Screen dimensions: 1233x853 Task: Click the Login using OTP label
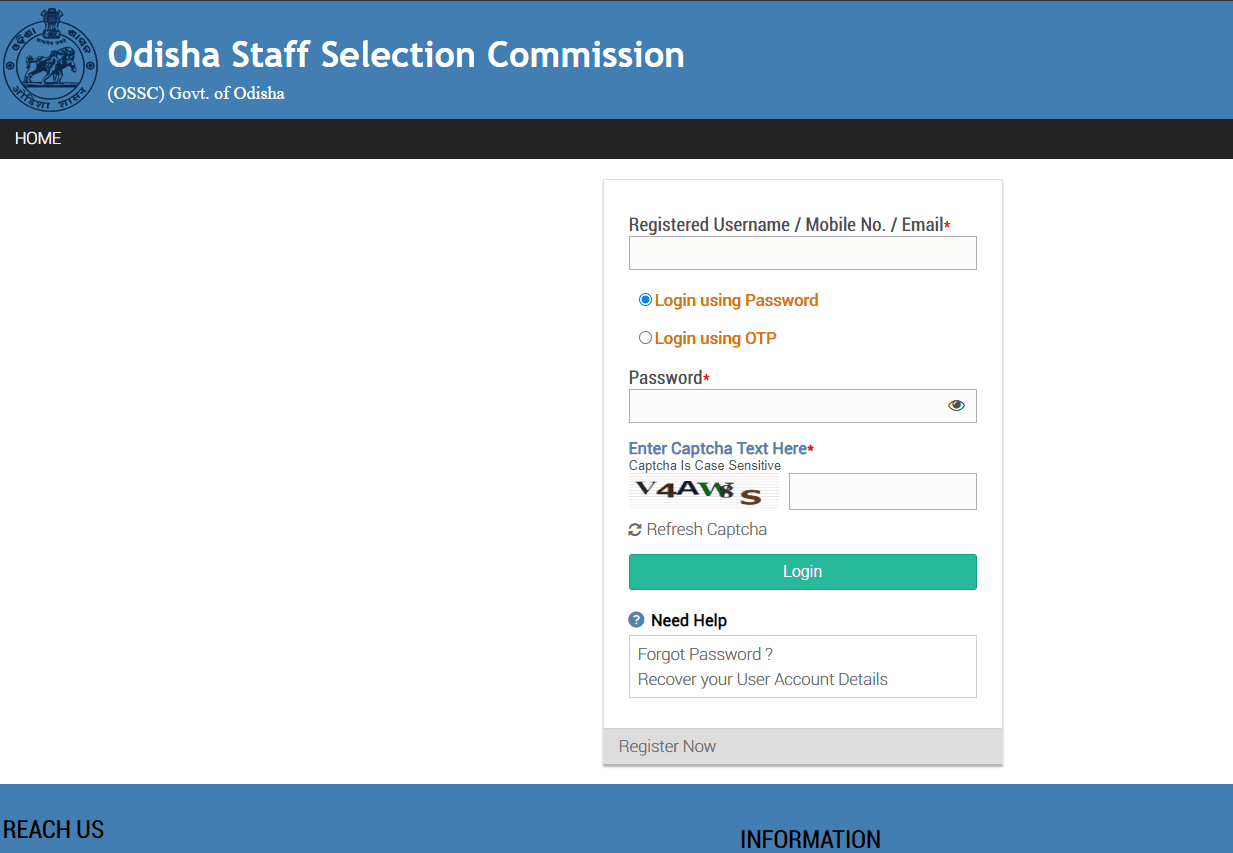(715, 338)
